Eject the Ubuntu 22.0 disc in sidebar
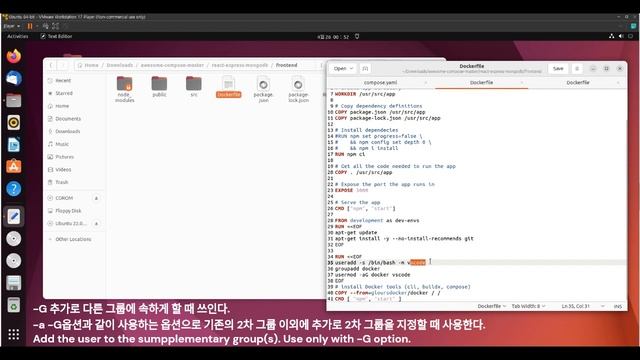Screen dimensions: 640x360 point(96,224)
